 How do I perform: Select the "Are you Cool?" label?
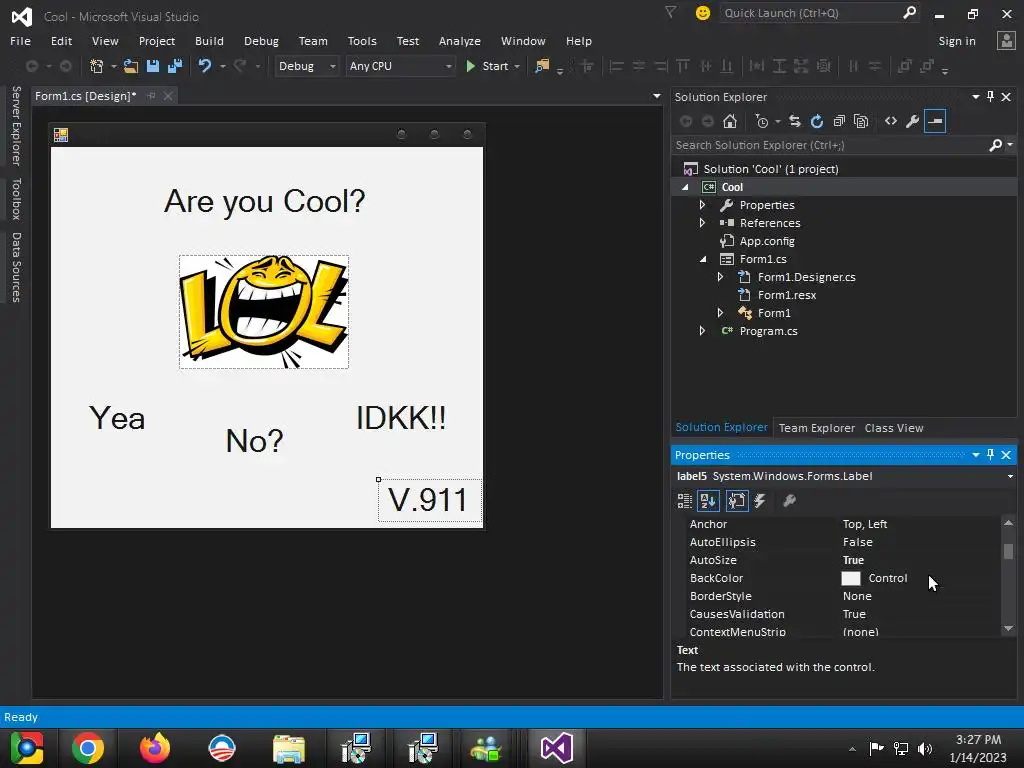click(x=264, y=201)
